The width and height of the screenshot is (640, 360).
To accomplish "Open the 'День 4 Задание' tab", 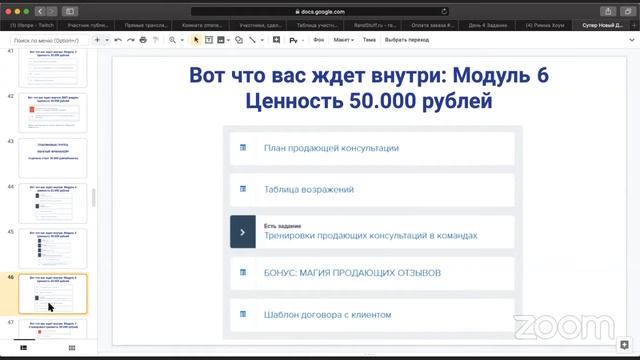I will pyautogui.click(x=488, y=25).
